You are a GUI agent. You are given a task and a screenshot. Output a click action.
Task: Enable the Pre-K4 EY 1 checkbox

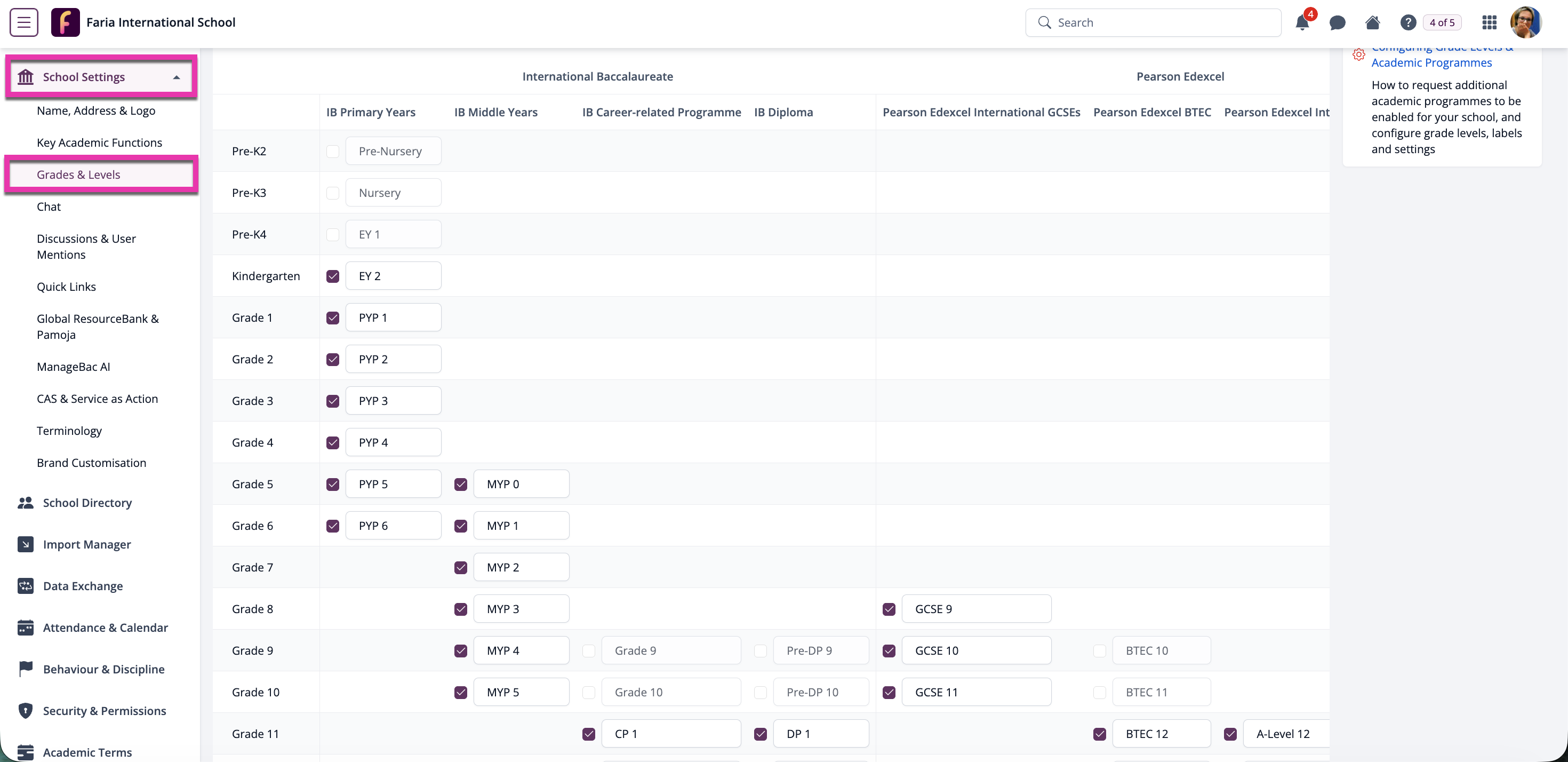332,234
